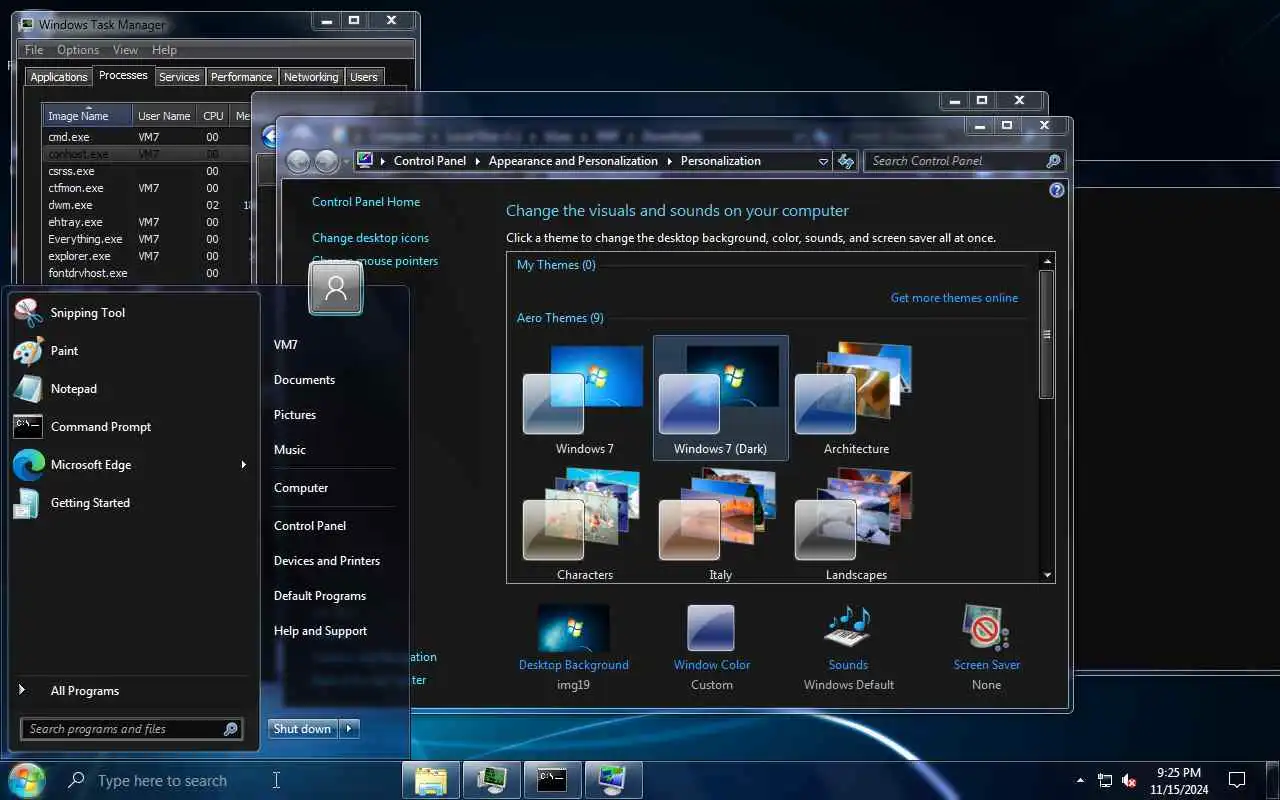
Task: Go forward in Control Panel window
Action: (326, 161)
